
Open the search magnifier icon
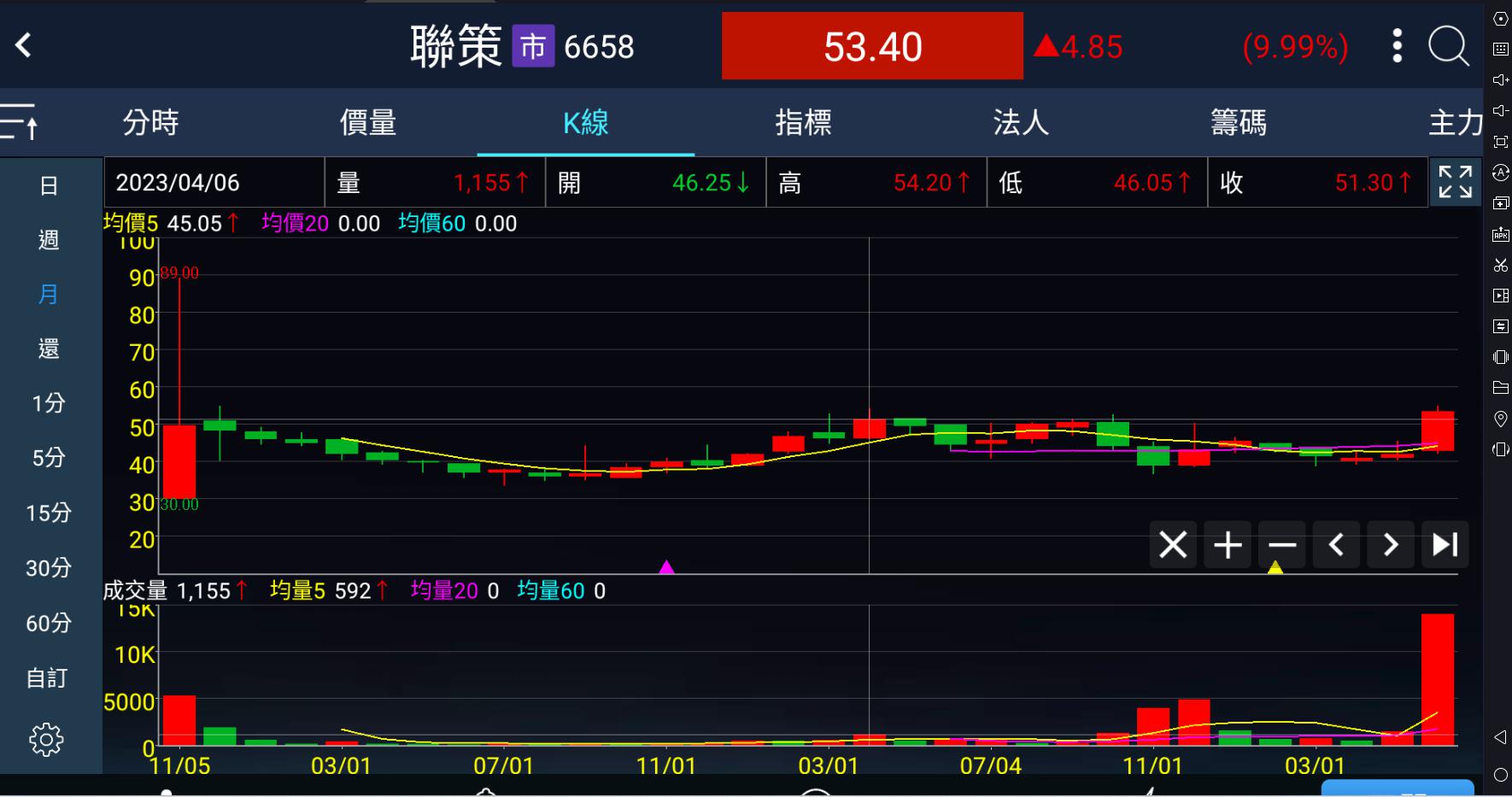pos(1448,46)
